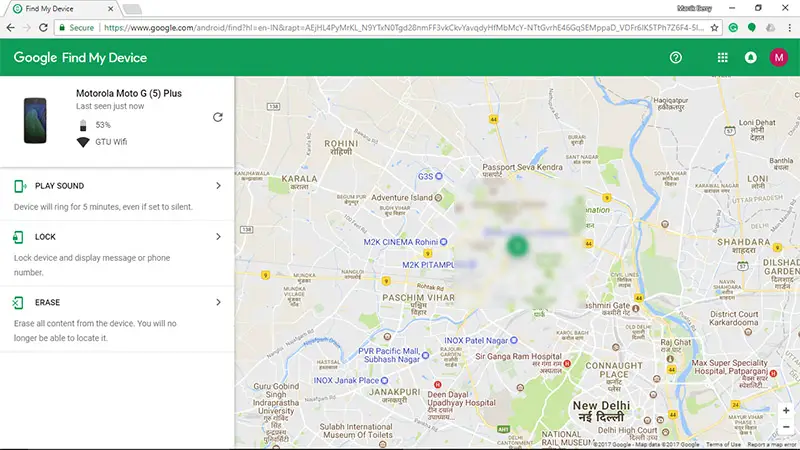This screenshot has width=800, height=450.
Task: Open Google account notifications bell
Action: 751,58
